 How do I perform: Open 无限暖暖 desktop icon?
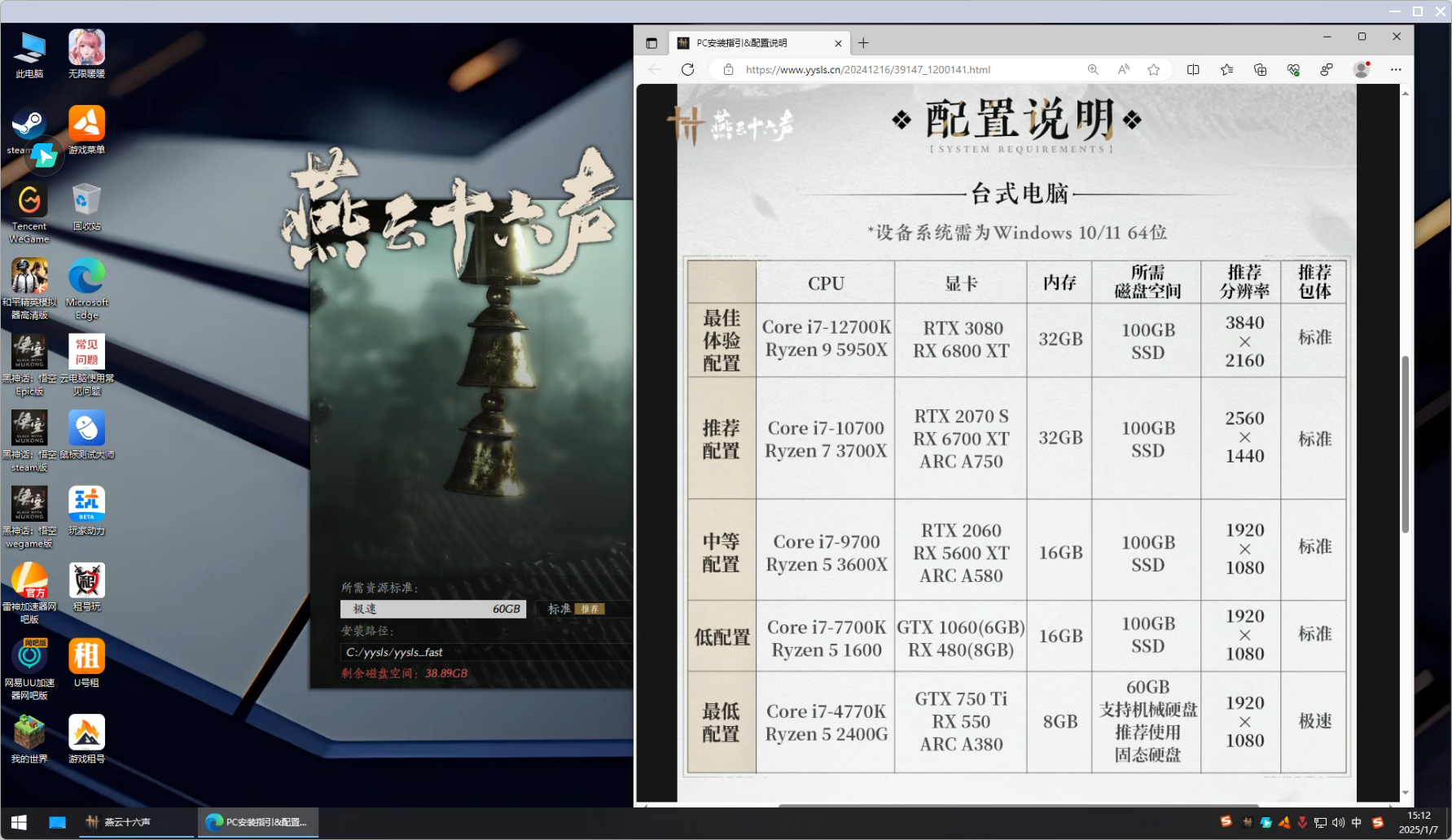click(86, 55)
